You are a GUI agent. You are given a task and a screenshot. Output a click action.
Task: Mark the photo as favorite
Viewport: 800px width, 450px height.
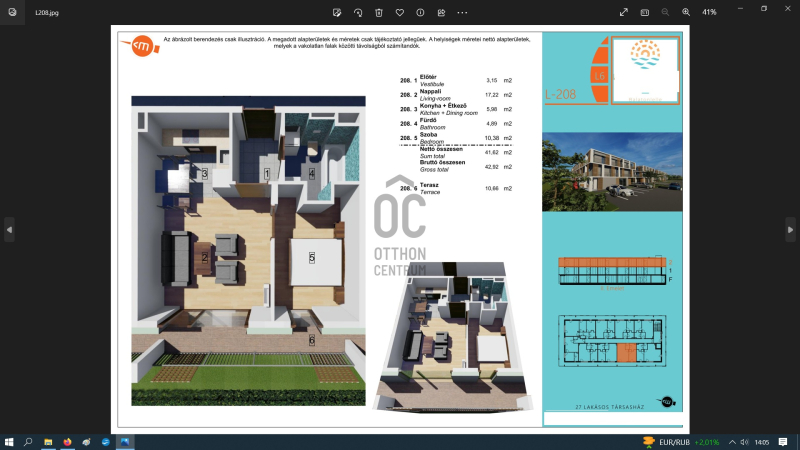[x=400, y=12]
